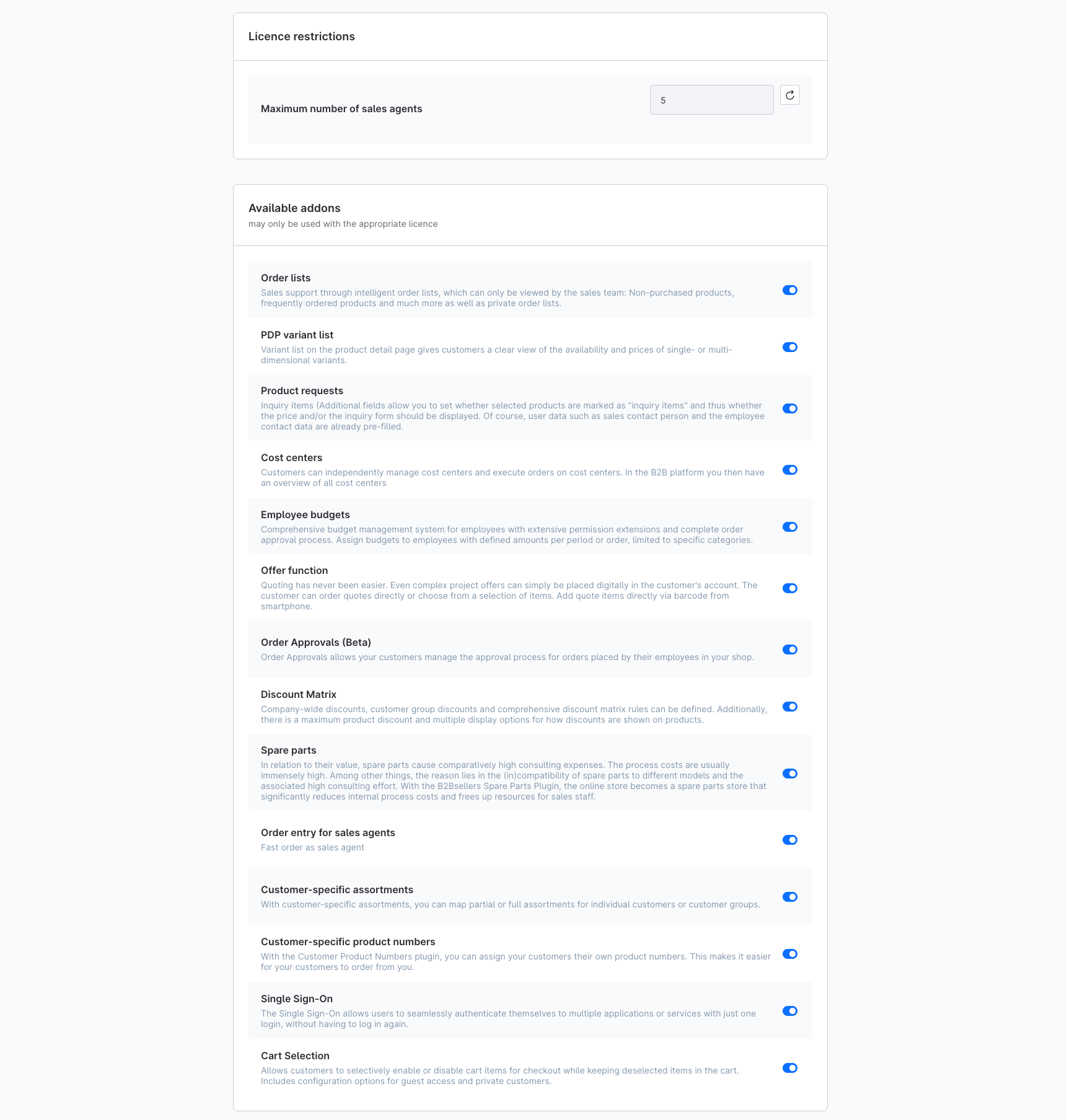This screenshot has width=1067, height=1120.
Task: Disable the Order lists addon
Action: [789, 290]
